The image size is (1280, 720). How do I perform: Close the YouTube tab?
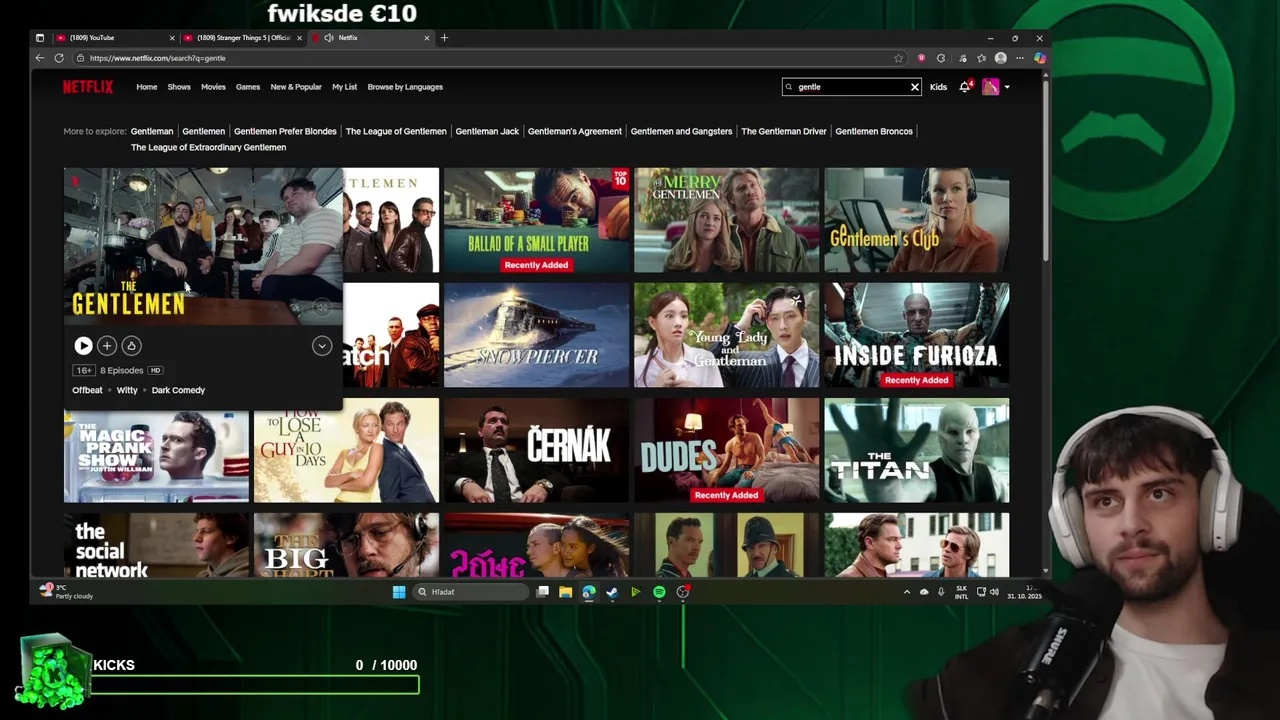172,38
